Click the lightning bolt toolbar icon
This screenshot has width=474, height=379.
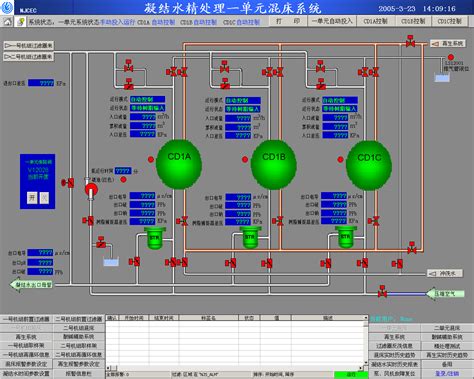pos(21,22)
